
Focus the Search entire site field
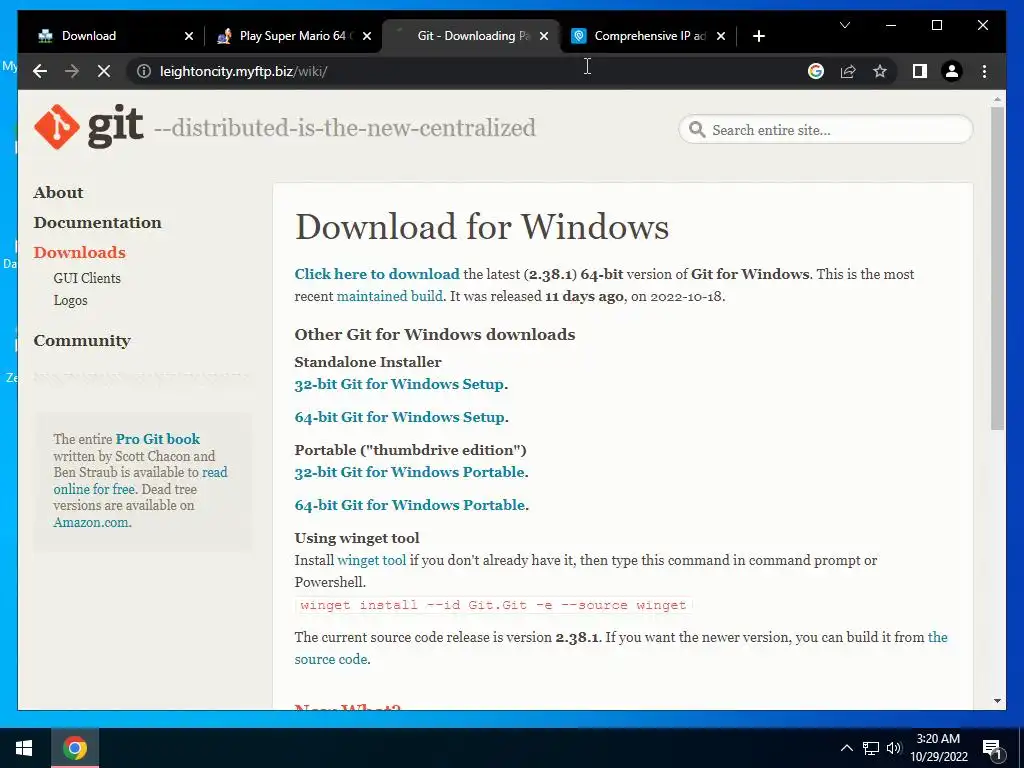825,129
